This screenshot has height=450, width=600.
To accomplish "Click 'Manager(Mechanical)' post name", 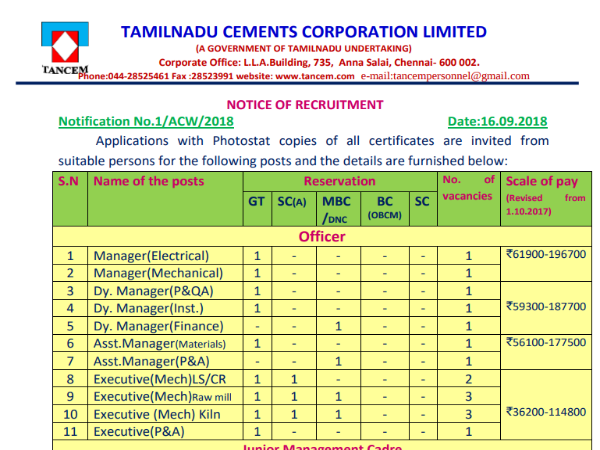I will click(158, 273).
